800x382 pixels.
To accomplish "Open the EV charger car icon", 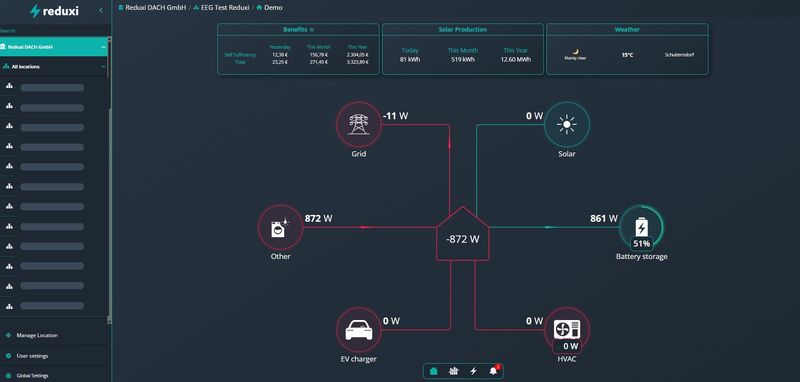I will point(359,330).
